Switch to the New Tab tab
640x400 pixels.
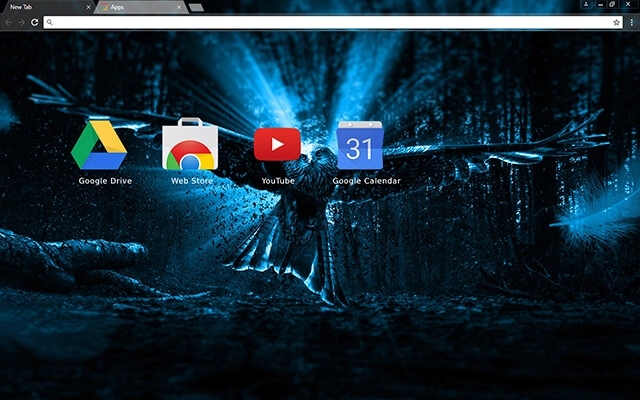[47, 7]
